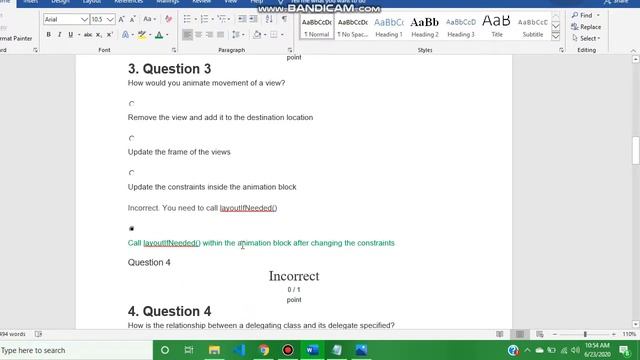Viewport: 640px width, 360px height.
Task: Open the References tab
Action: [x=128, y=2]
